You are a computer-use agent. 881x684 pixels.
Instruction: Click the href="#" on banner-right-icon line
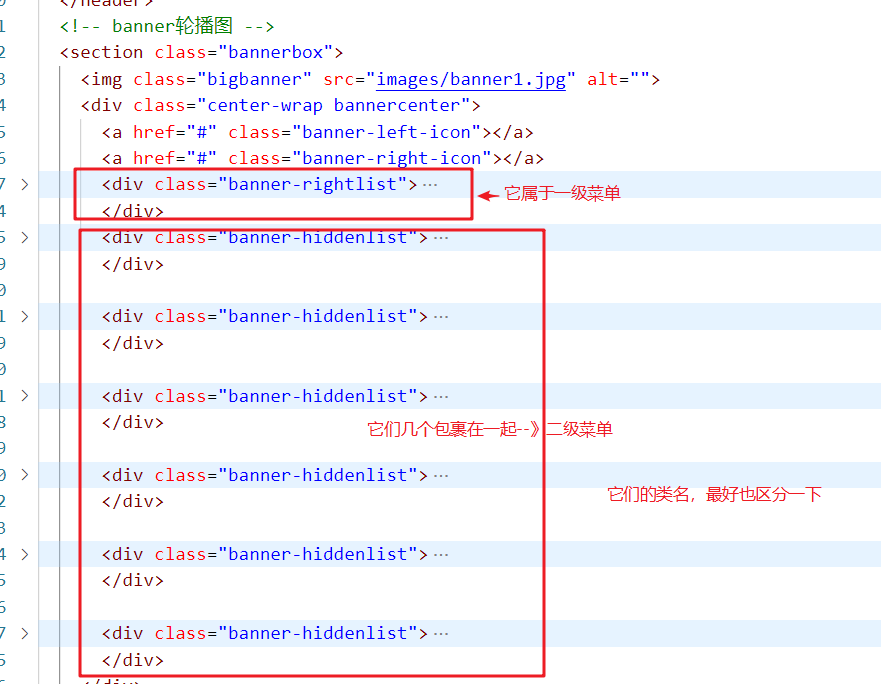tap(175, 158)
